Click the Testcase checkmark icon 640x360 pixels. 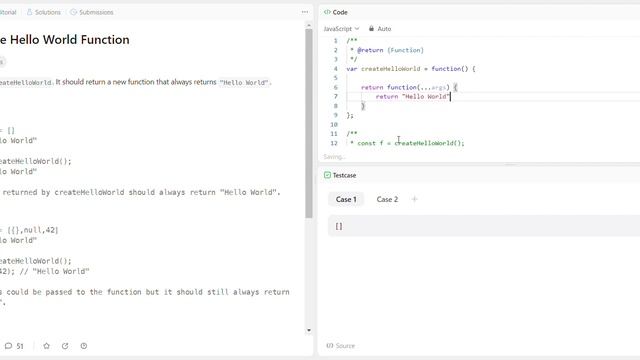(327, 175)
